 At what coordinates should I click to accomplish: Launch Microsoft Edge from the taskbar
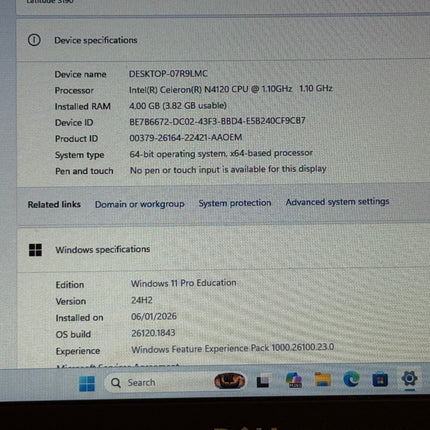click(351, 379)
